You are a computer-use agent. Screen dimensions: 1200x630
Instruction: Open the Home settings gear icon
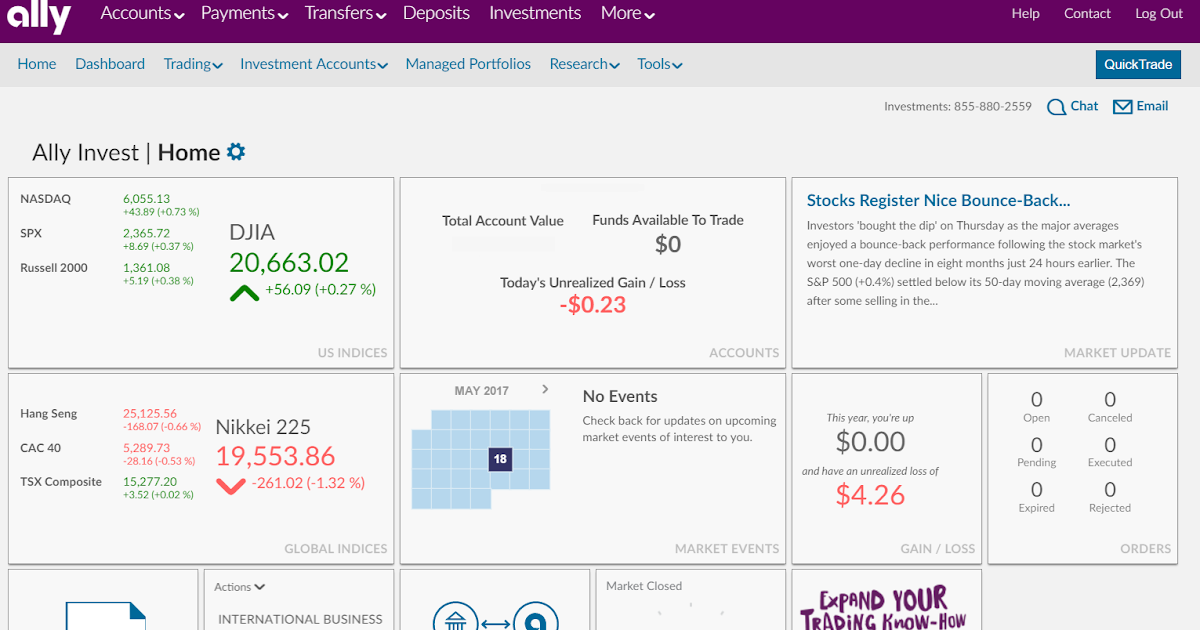236,152
